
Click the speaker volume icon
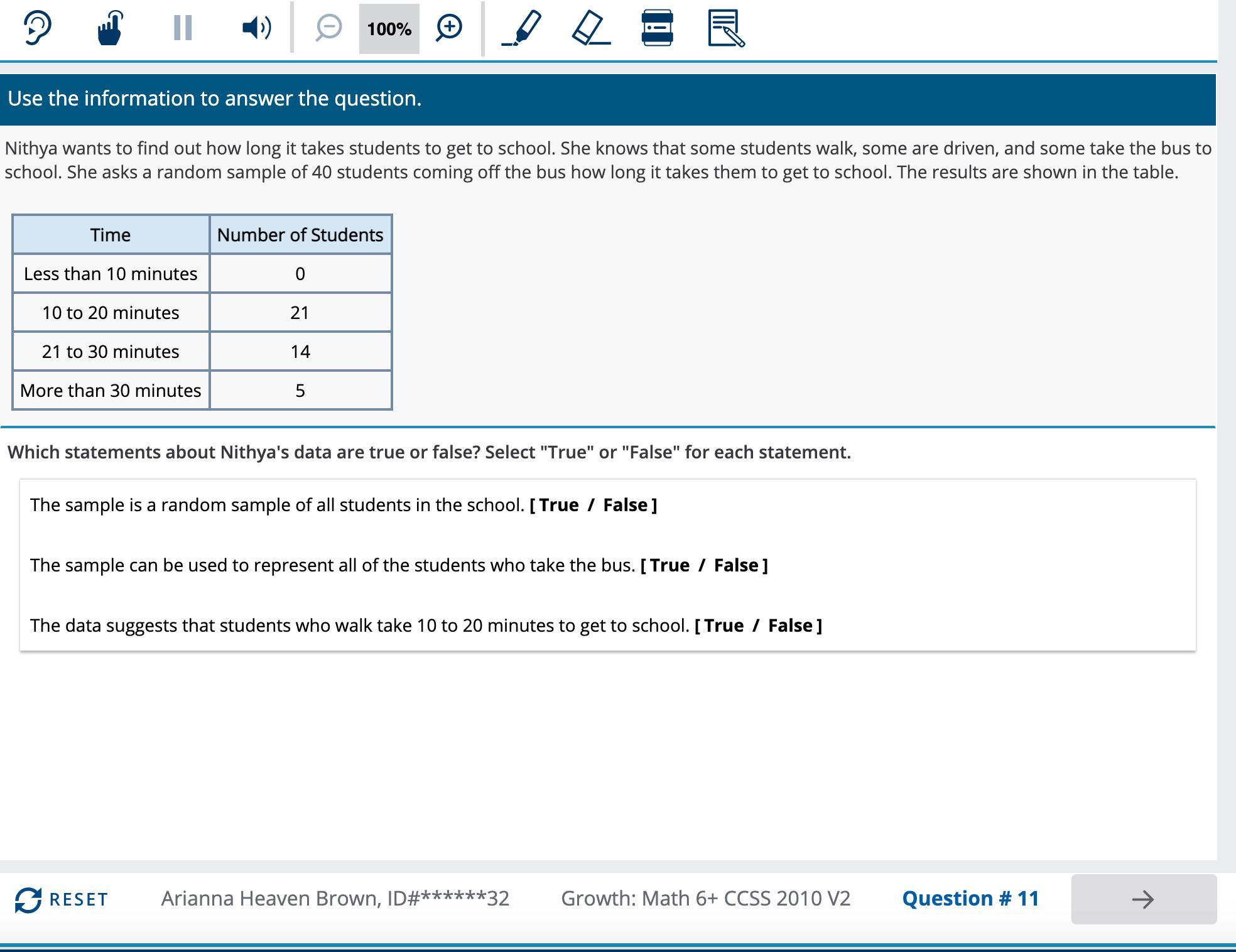256,28
